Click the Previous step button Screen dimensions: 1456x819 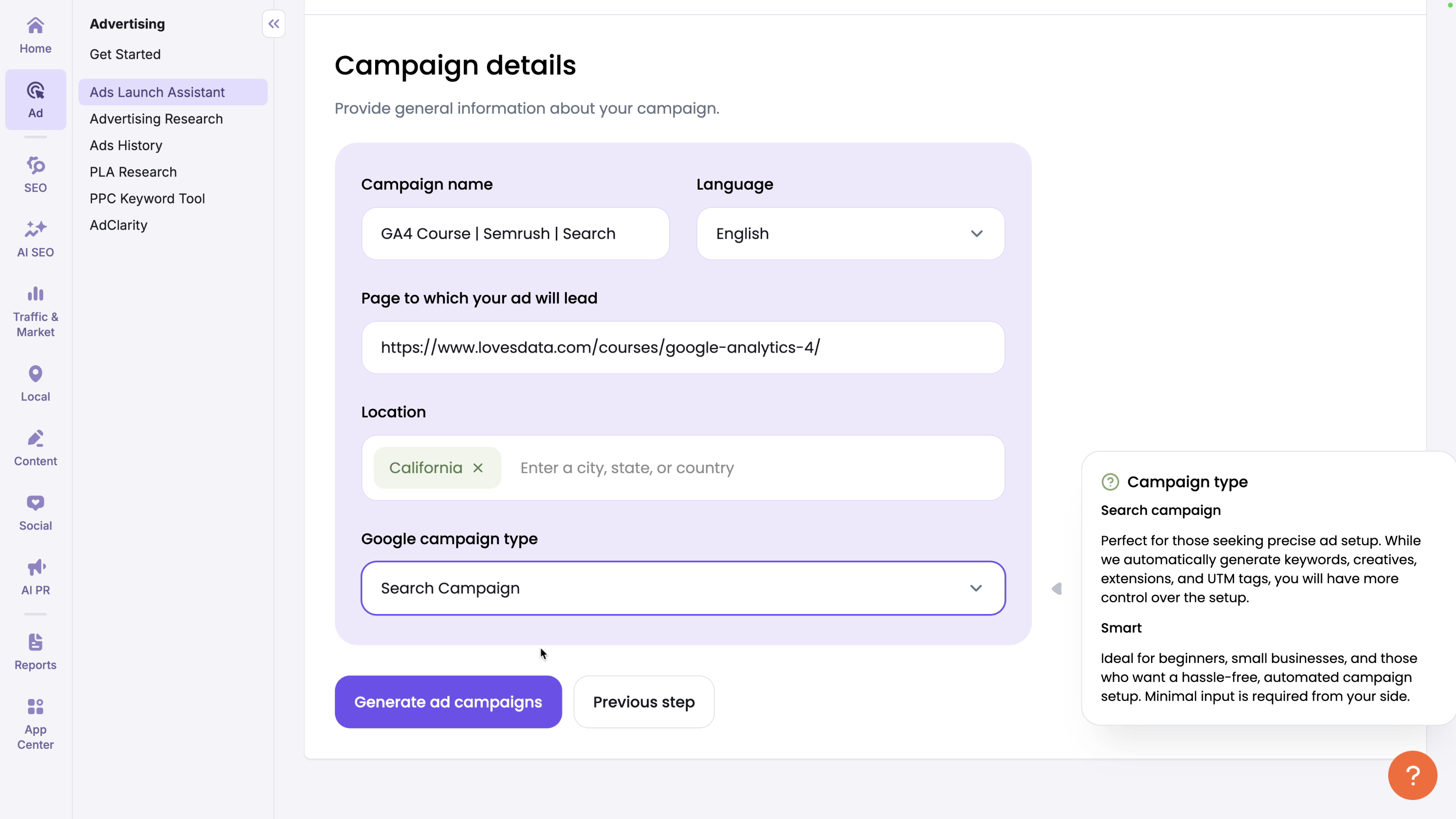[x=644, y=702]
